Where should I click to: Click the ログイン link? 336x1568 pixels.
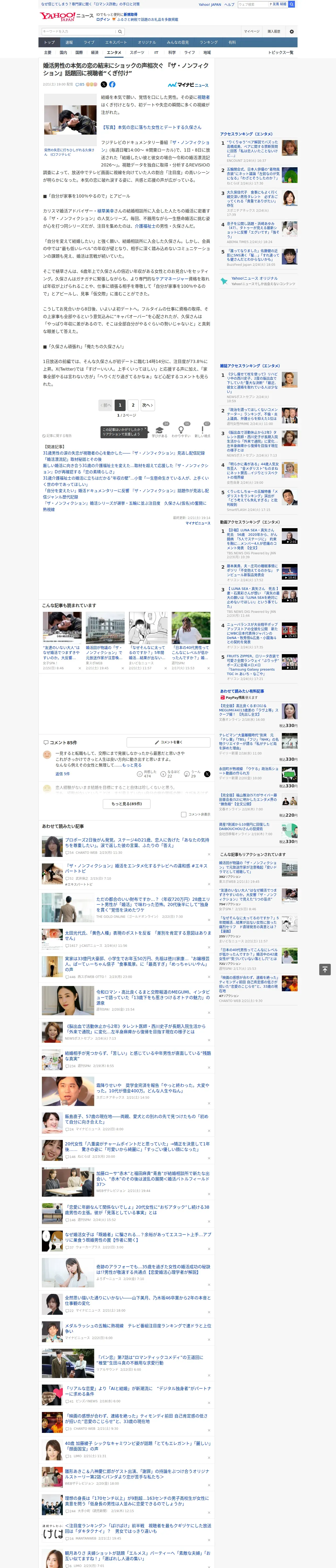pyautogui.click(x=103, y=20)
